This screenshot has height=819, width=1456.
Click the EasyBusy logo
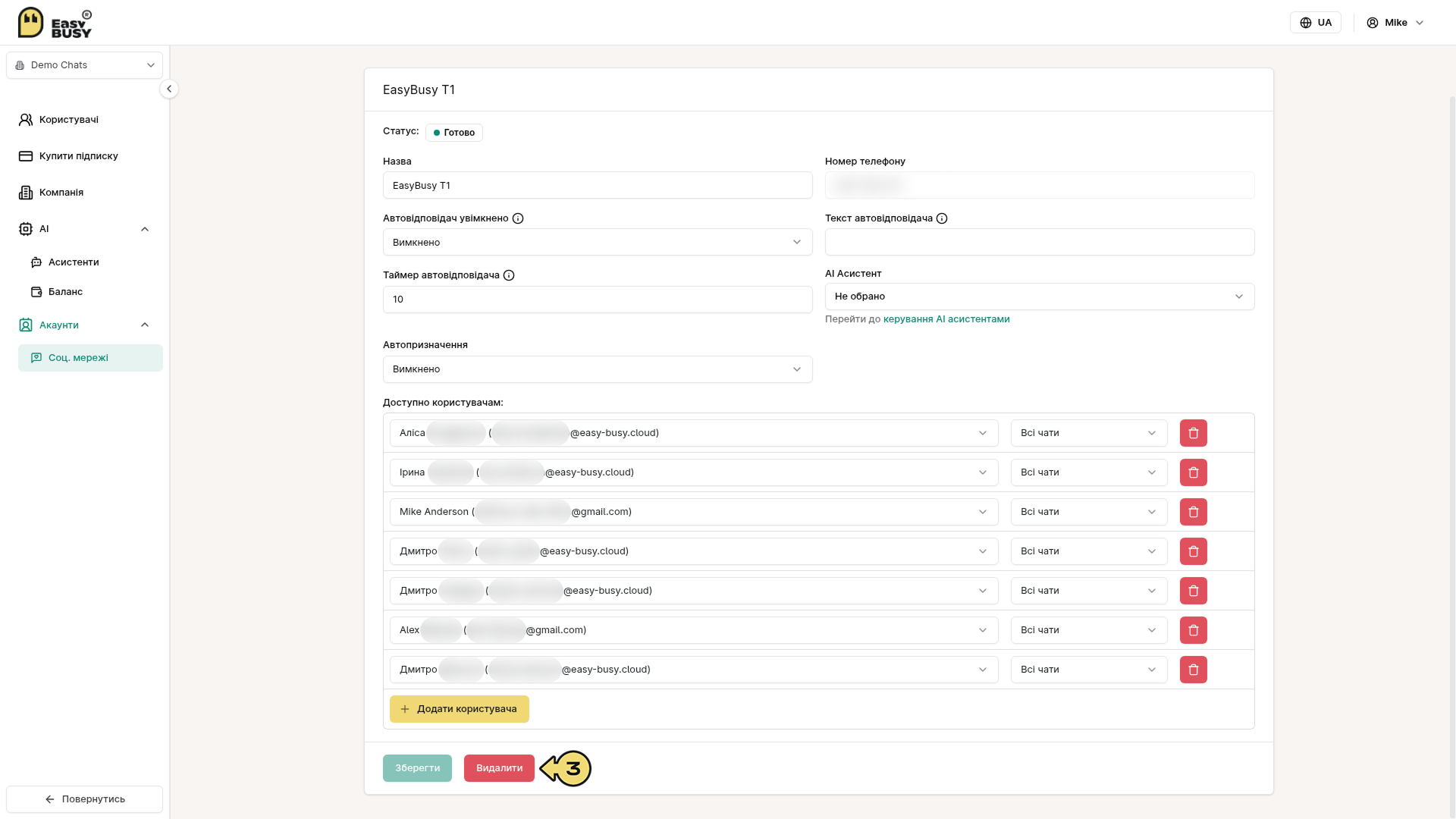click(x=55, y=23)
